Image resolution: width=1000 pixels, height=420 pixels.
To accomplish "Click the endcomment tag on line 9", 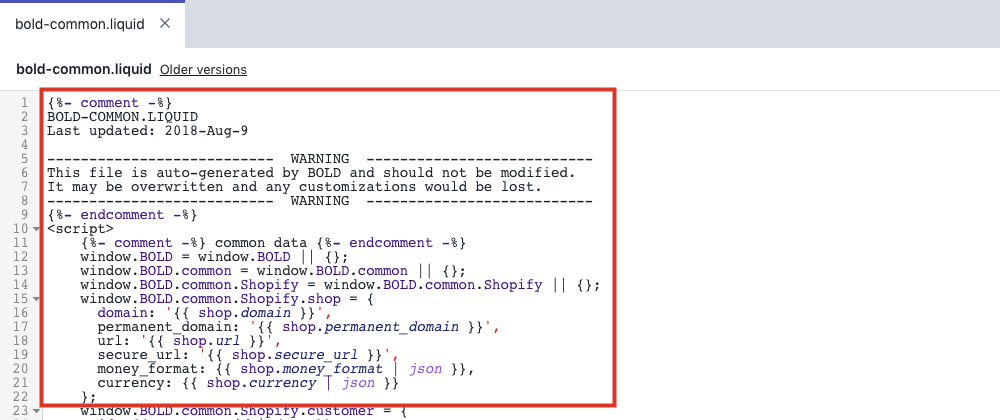I will point(122,215).
